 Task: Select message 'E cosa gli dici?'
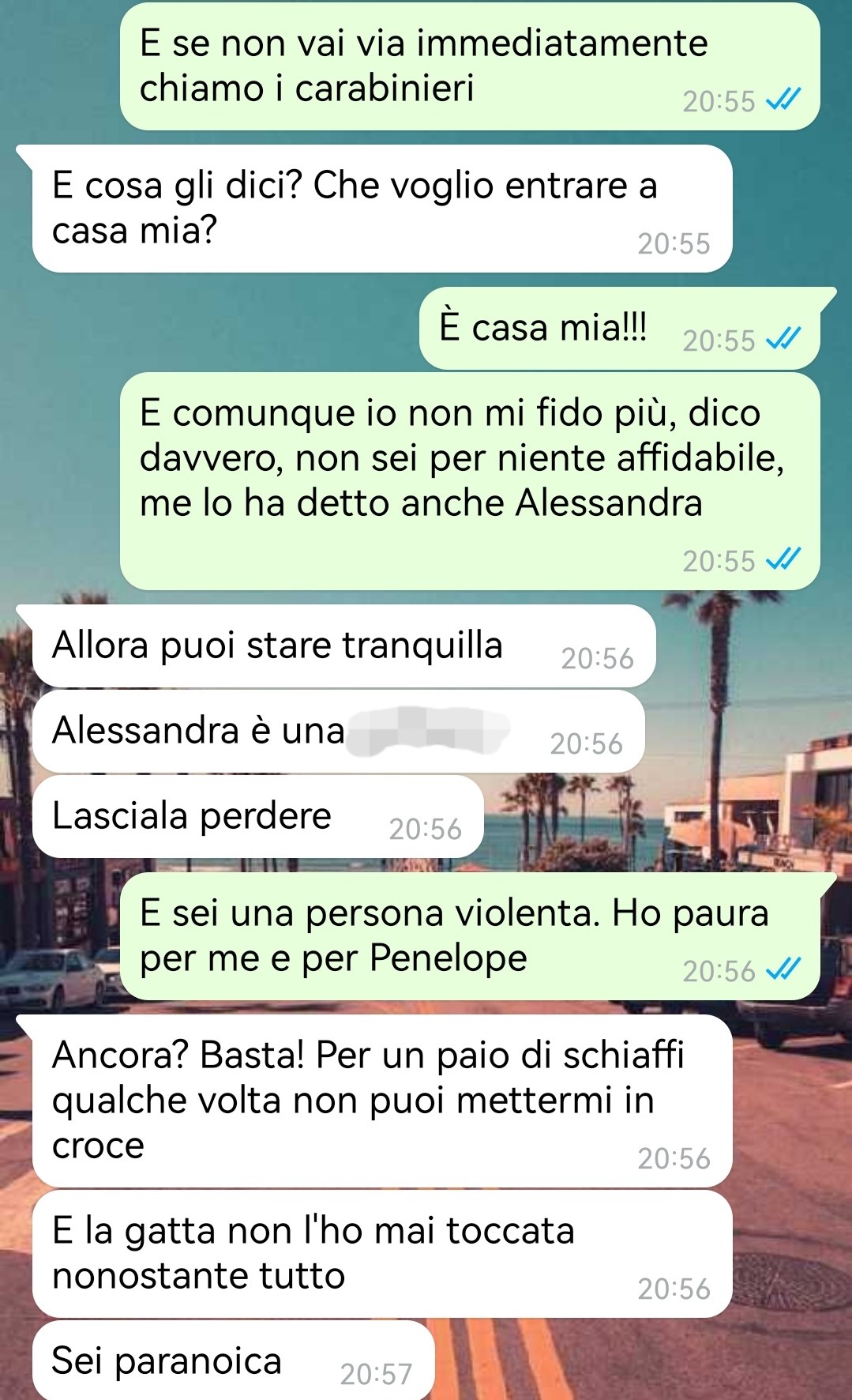(x=382, y=209)
